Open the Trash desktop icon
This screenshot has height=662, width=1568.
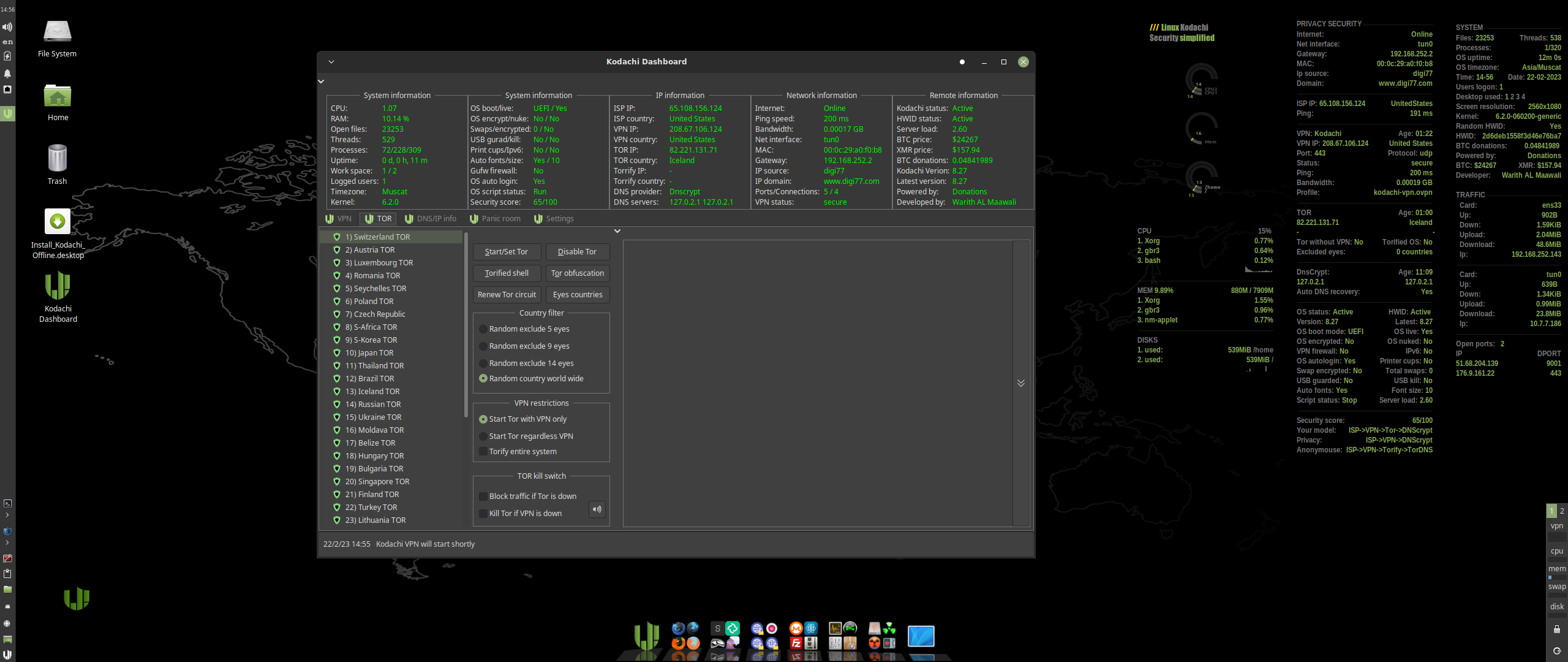pyautogui.click(x=57, y=164)
